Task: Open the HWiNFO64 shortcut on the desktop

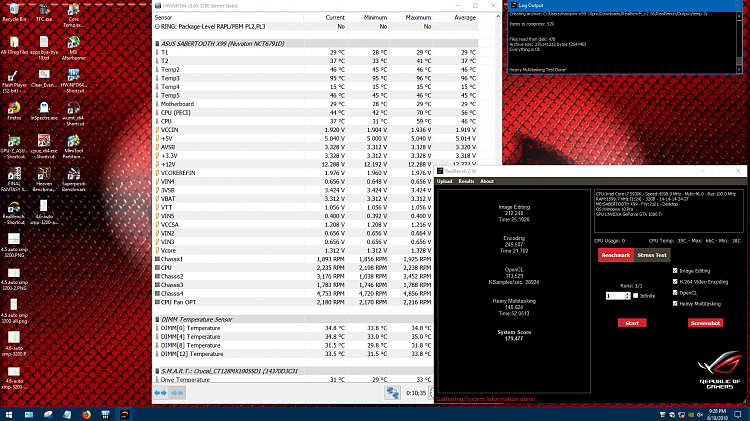Action: (x=73, y=81)
